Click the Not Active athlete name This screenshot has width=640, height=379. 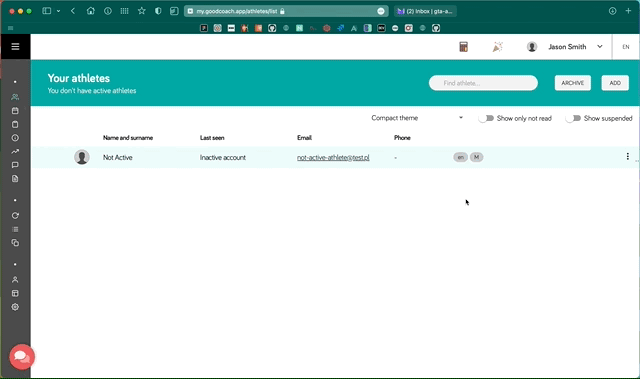[x=118, y=157]
